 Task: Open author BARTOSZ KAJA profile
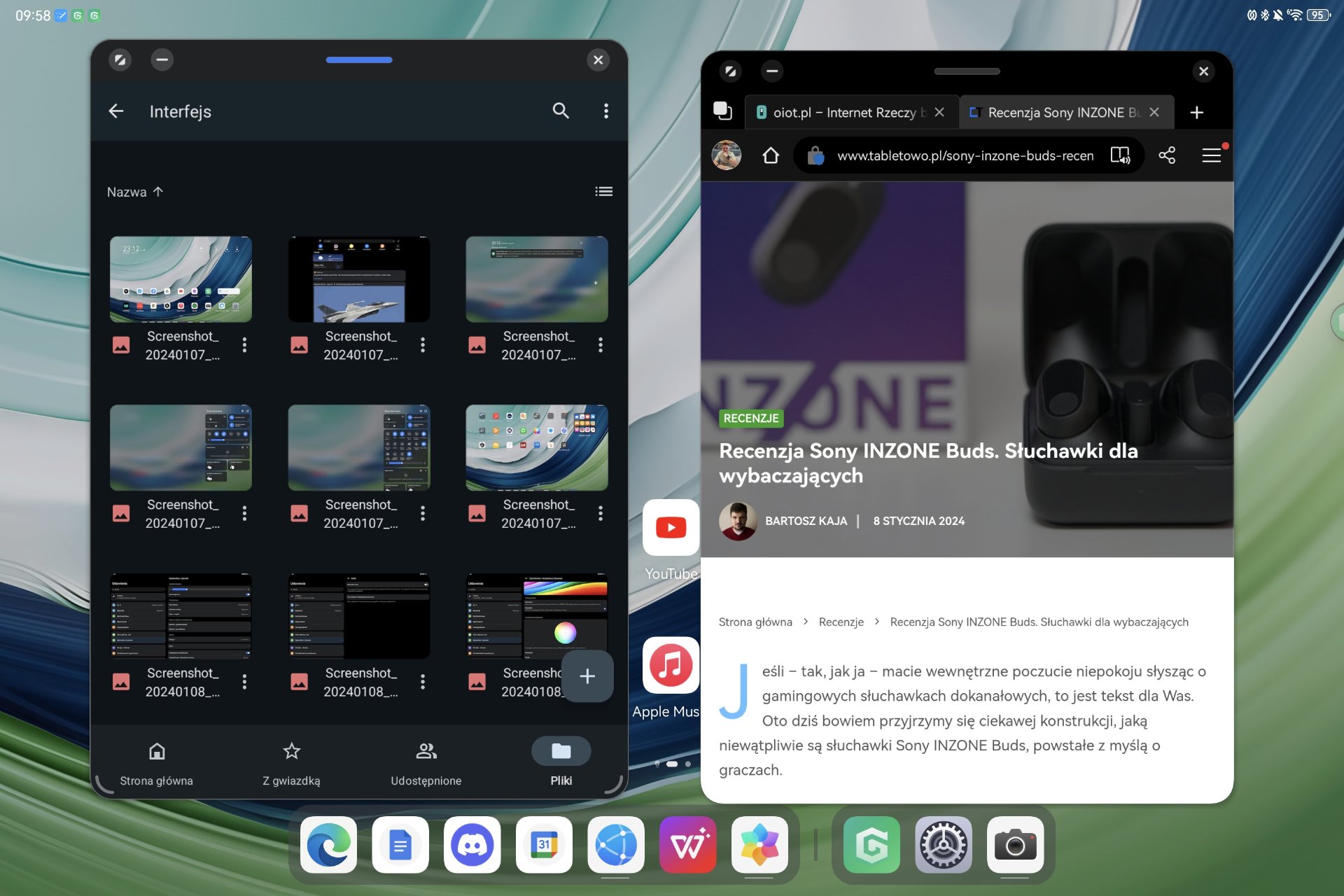pyautogui.click(x=806, y=521)
